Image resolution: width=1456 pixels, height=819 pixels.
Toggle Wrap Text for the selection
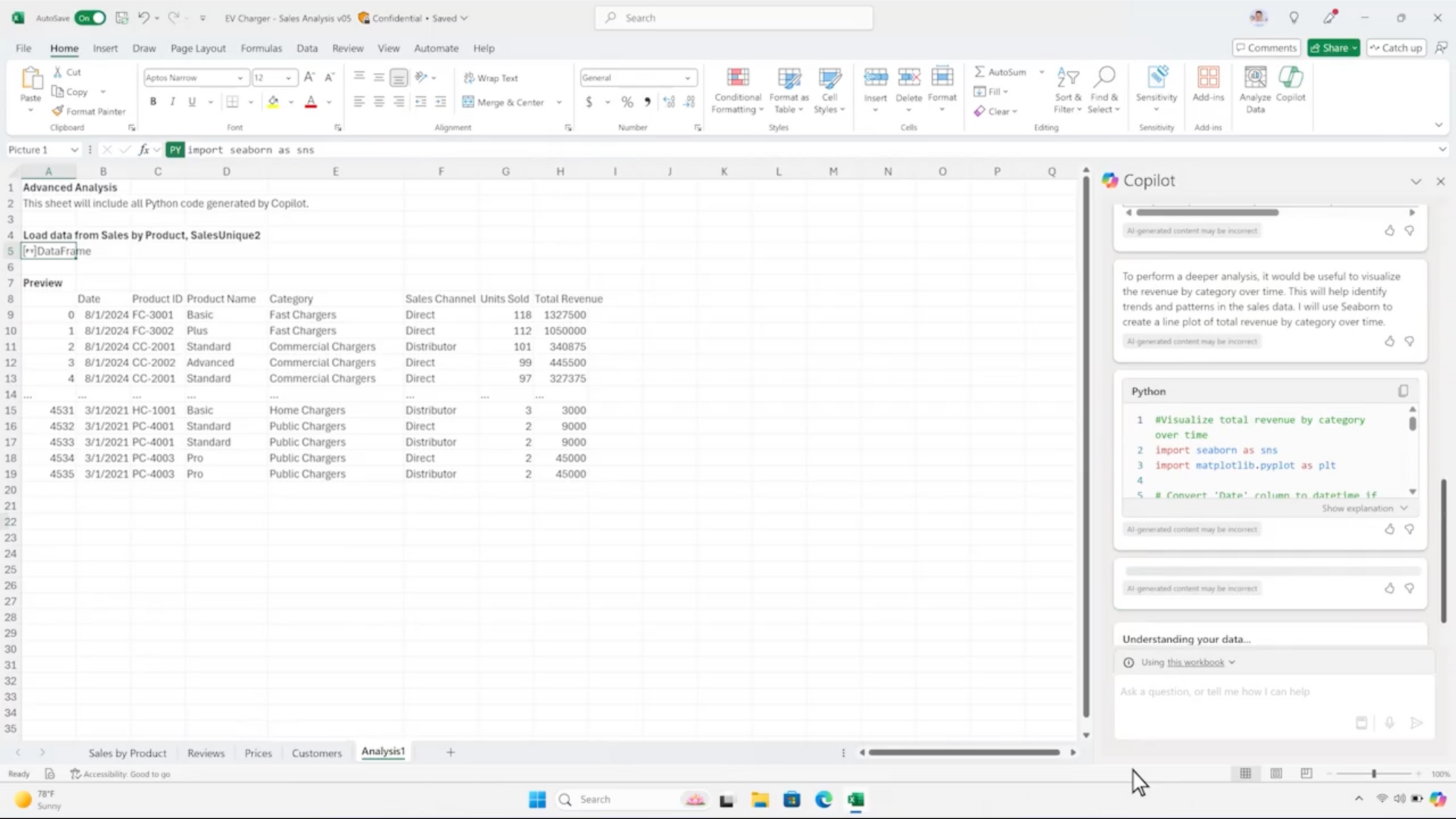490,77
